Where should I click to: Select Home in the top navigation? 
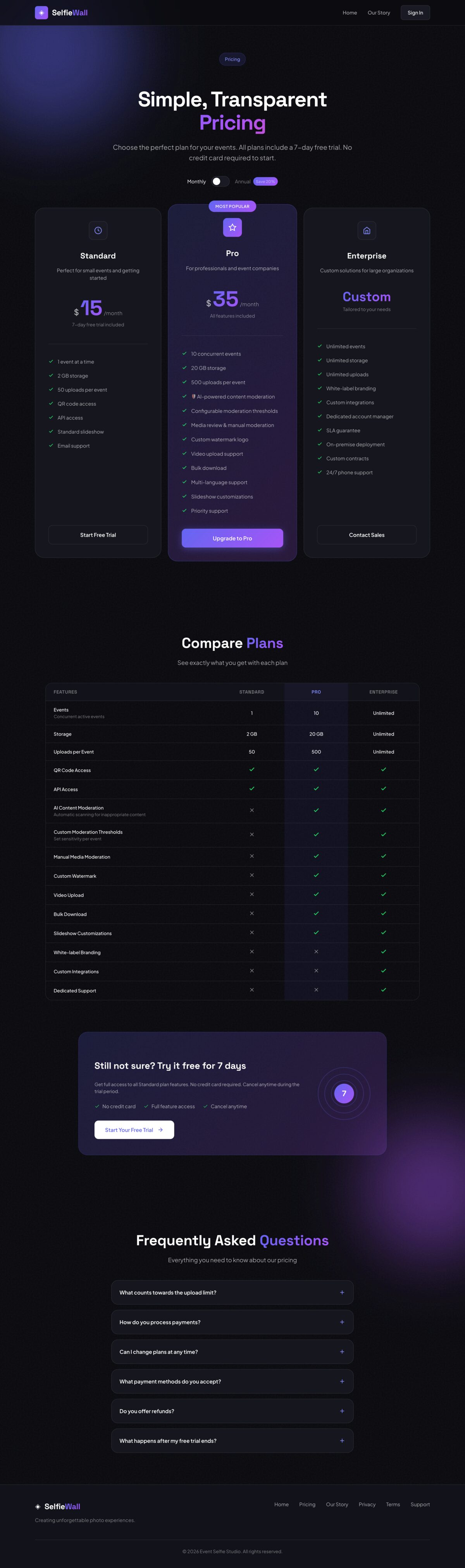click(x=350, y=12)
